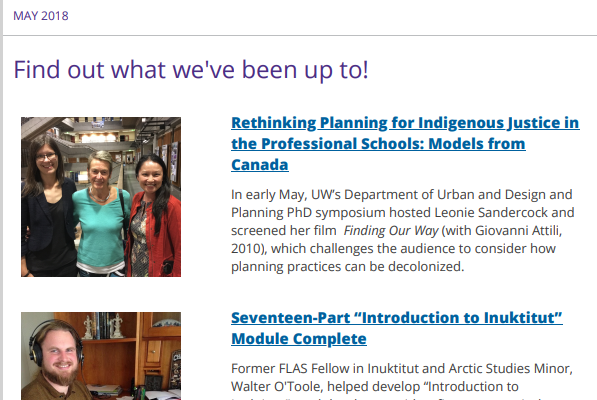Open the Rethinking Planning for Indigenous Justice article
597x400 pixels.
click(405, 144)
